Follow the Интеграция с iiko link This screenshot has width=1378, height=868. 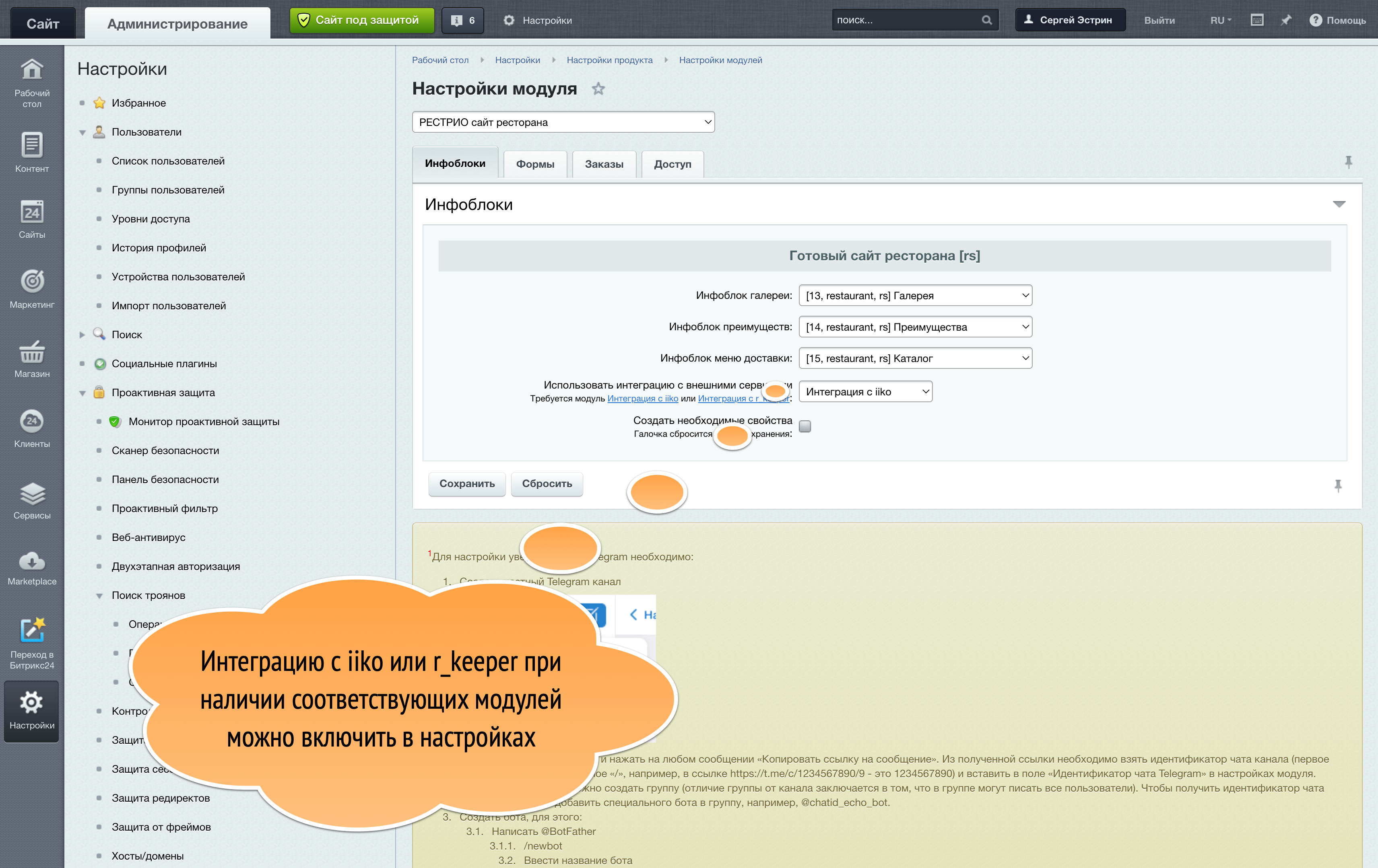(642, 399)
